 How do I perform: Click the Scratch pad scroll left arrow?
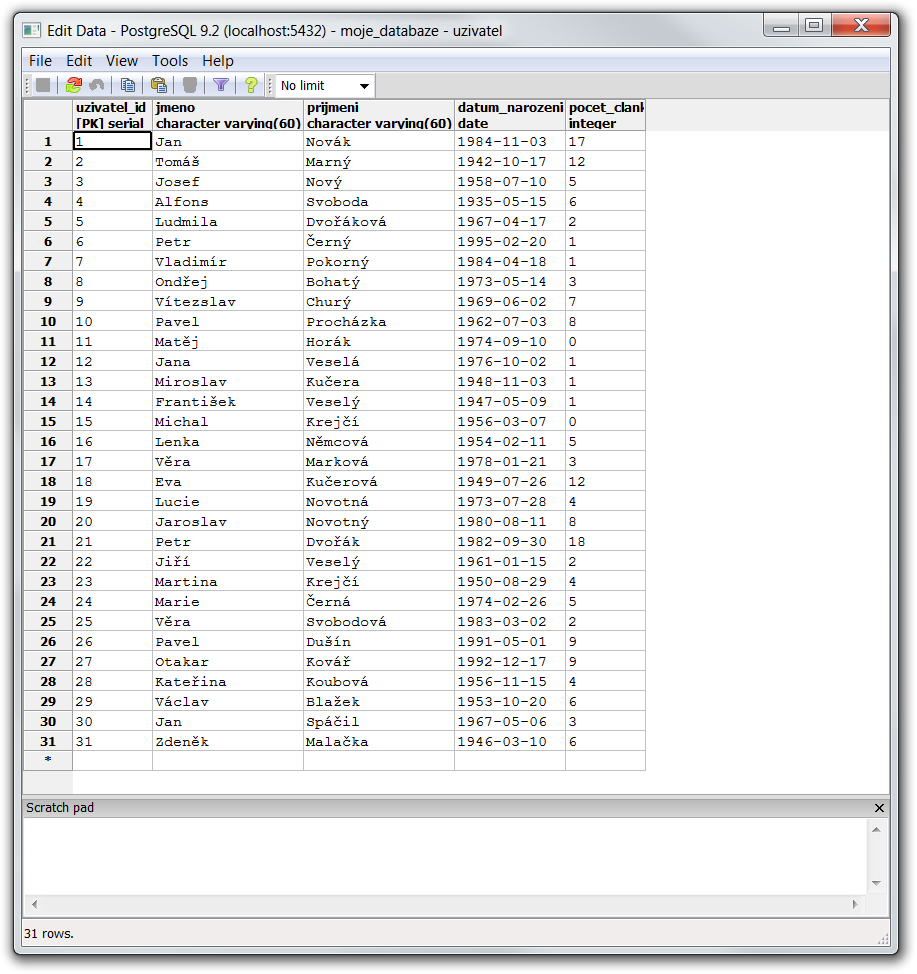pos(34,904)
